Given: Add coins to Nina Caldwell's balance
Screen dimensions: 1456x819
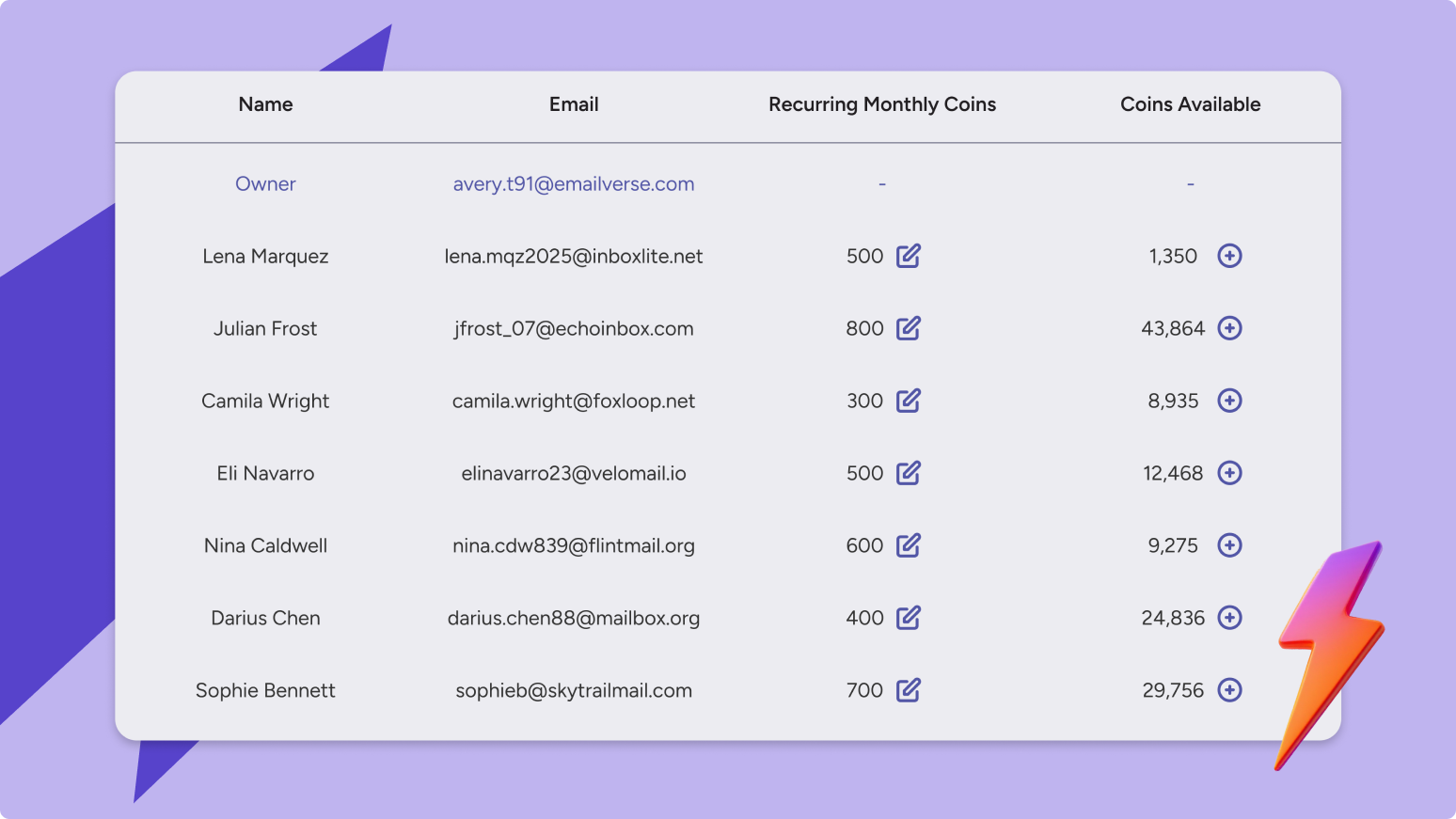Looking at the screenshot, I should 1229,545.
